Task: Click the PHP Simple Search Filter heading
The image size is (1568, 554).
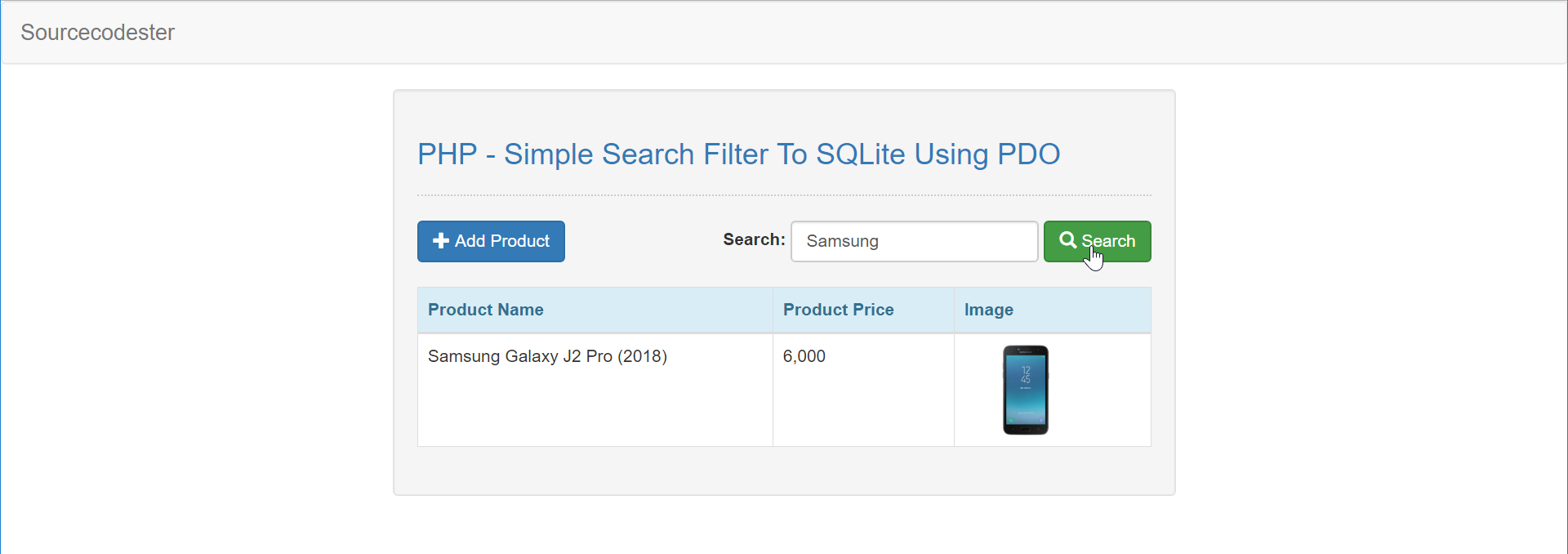Action: click(x=738, y=154)
